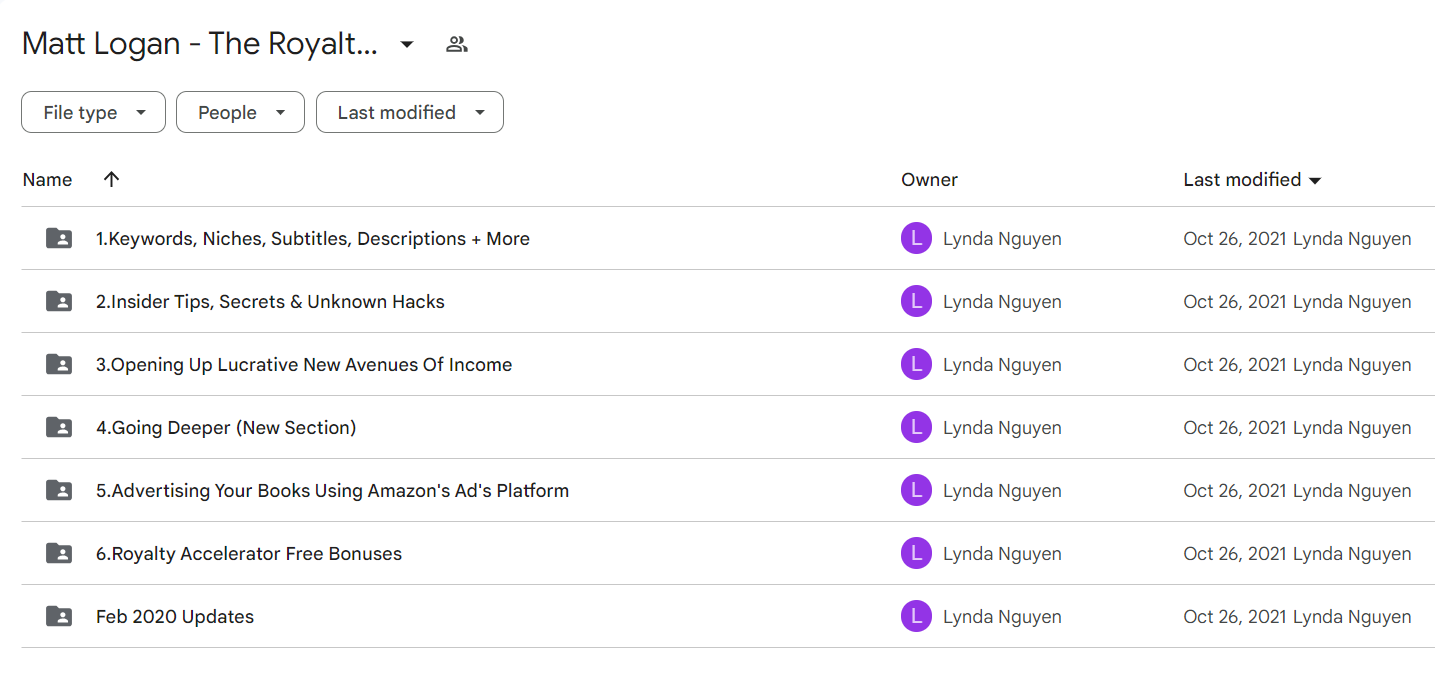This screenshot has height=678, width=1435.
Task: Open 6.Royalty Accelerator Free Bonuses folder
Action: tap(249, 554)
